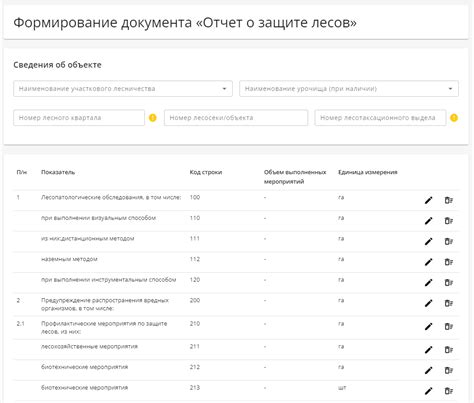Delete row with code 120
474x403 pixels.
coord(449,283)
